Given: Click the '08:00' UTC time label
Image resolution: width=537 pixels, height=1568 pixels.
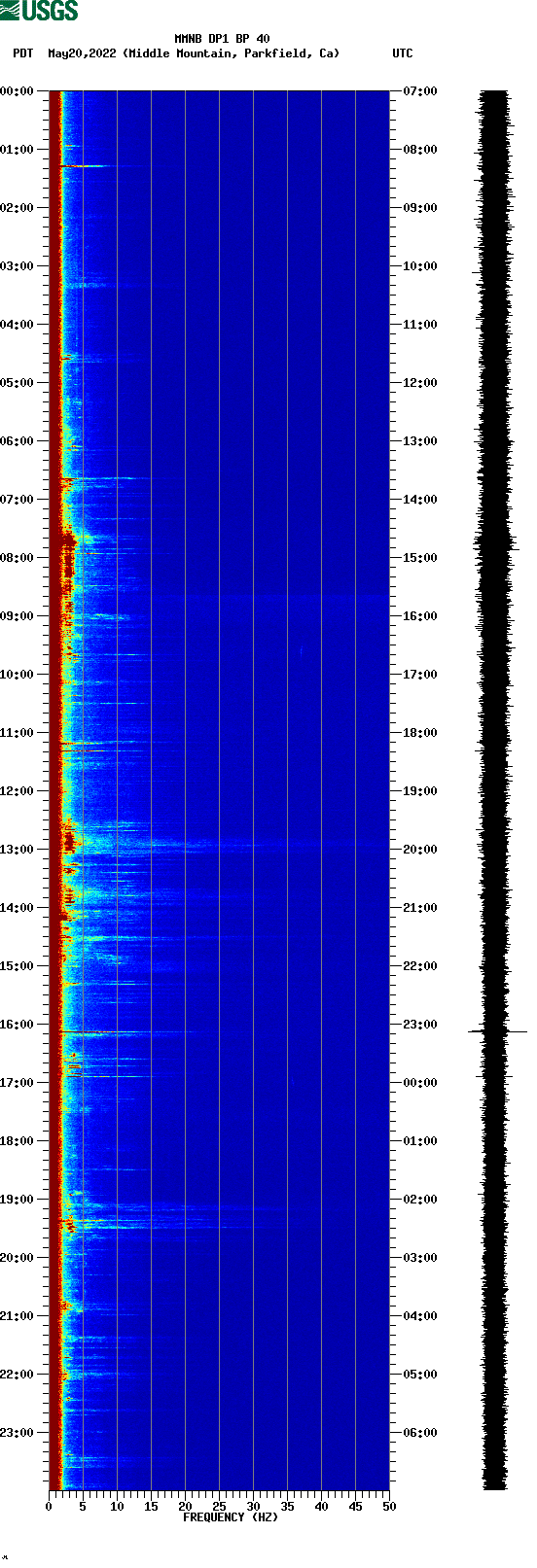Looking at the screenshot, I should tap(420, 150).
